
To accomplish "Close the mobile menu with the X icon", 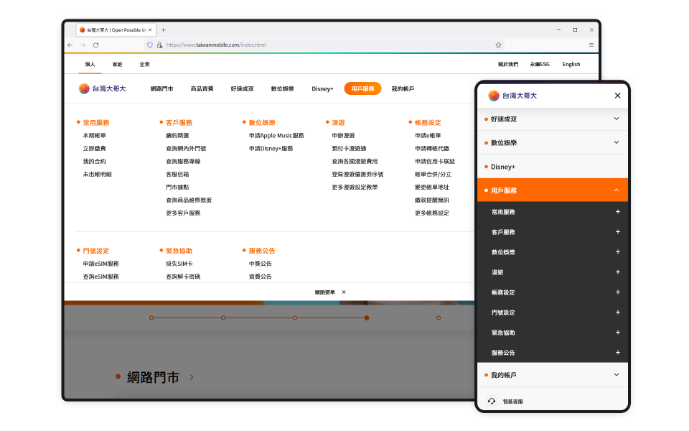I will tap(617, 96).
